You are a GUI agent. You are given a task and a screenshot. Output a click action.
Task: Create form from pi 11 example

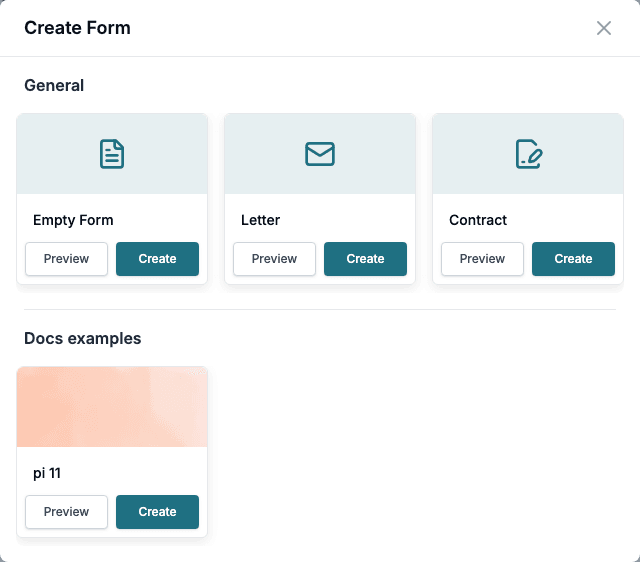click(x=158, y=512)
